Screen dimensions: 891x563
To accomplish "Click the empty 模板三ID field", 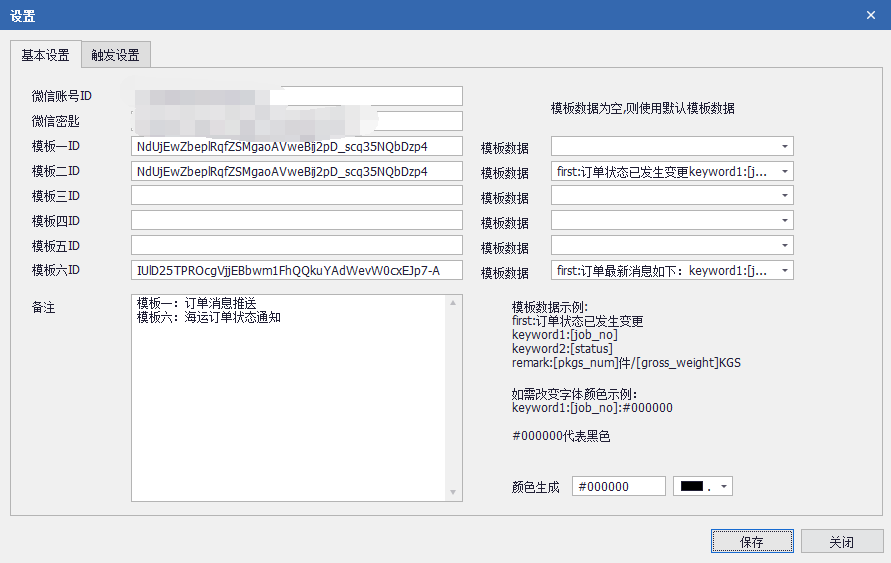I will click(x=296, y=196).
